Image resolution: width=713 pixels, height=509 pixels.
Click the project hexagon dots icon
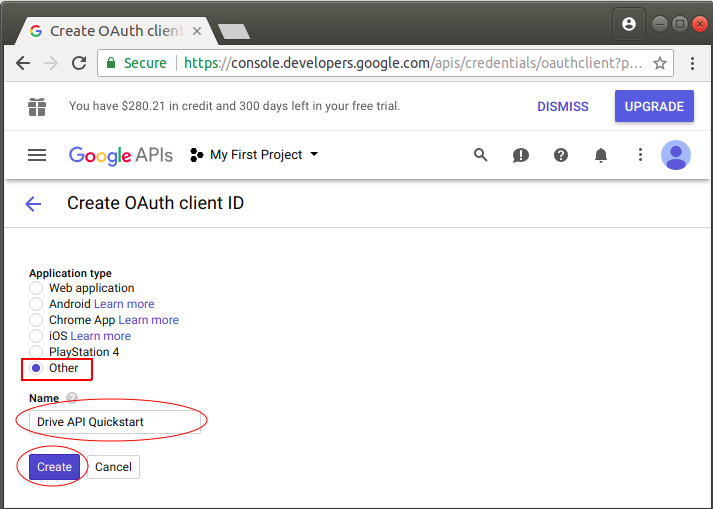[196, 155]
